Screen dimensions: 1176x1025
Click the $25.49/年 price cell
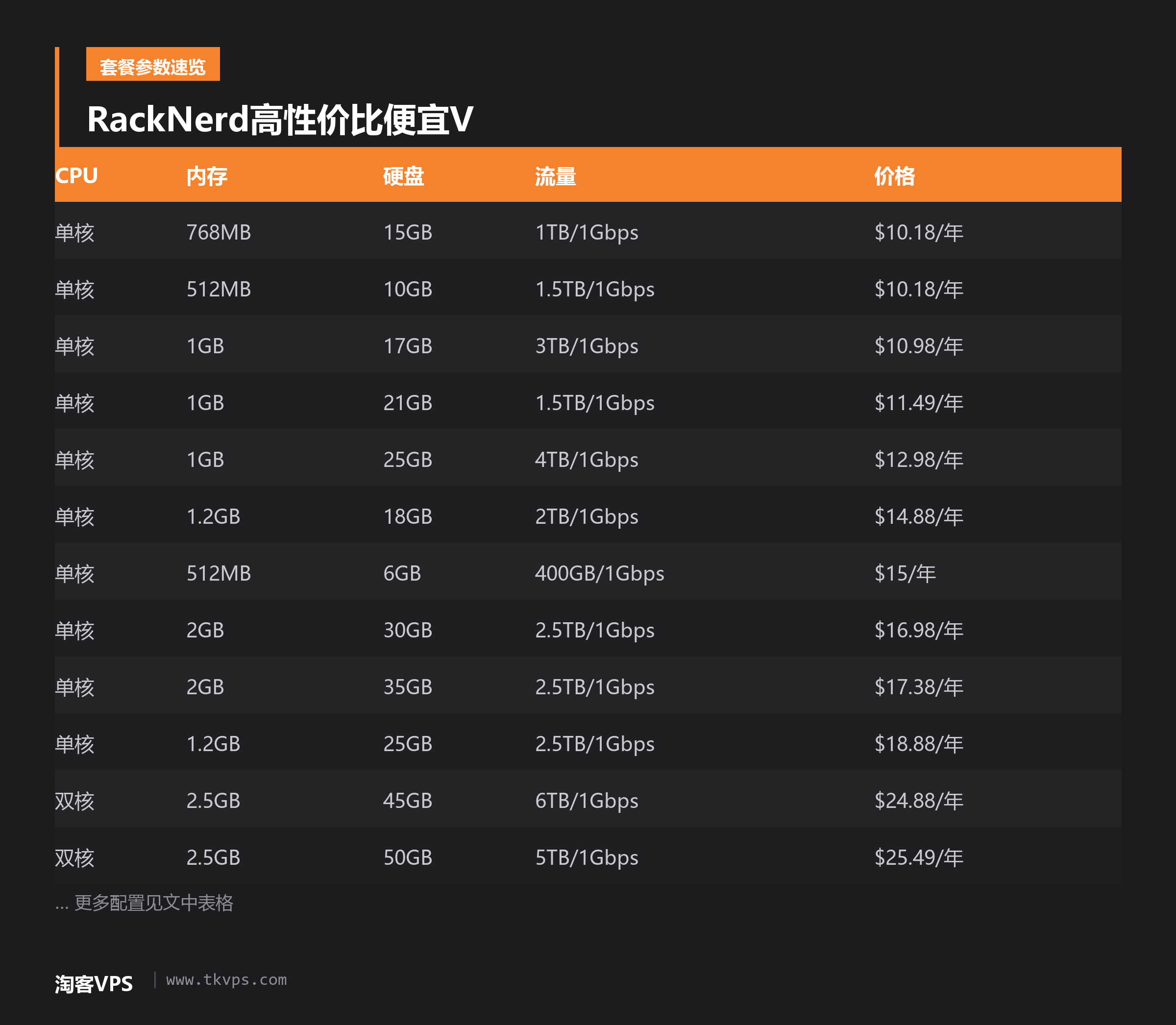click(x=919, y=857)
